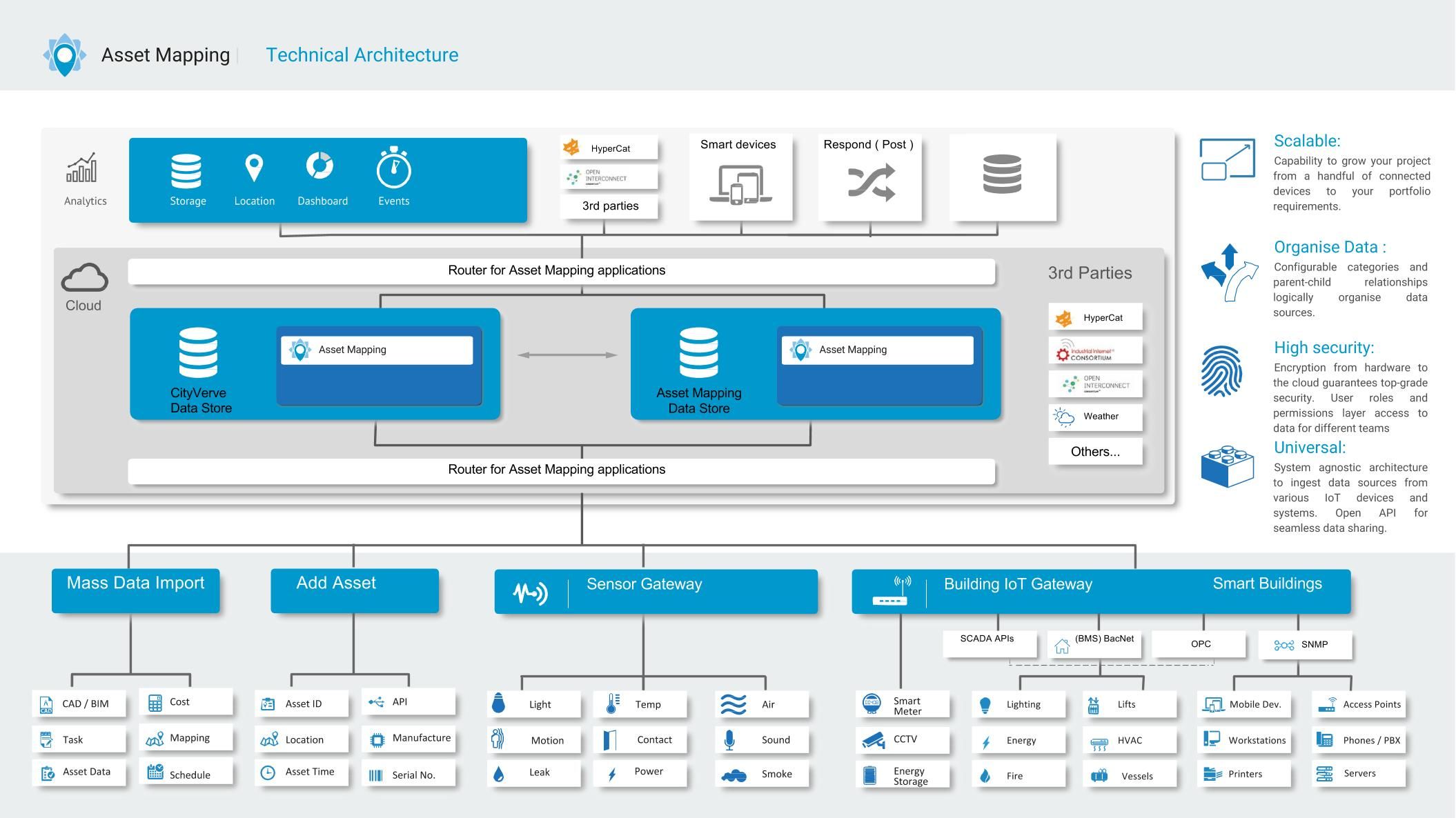The width and height of the screenshot is (1456, 818).
Task: Click the Weather third-party box
Action: pos(1095,417)
